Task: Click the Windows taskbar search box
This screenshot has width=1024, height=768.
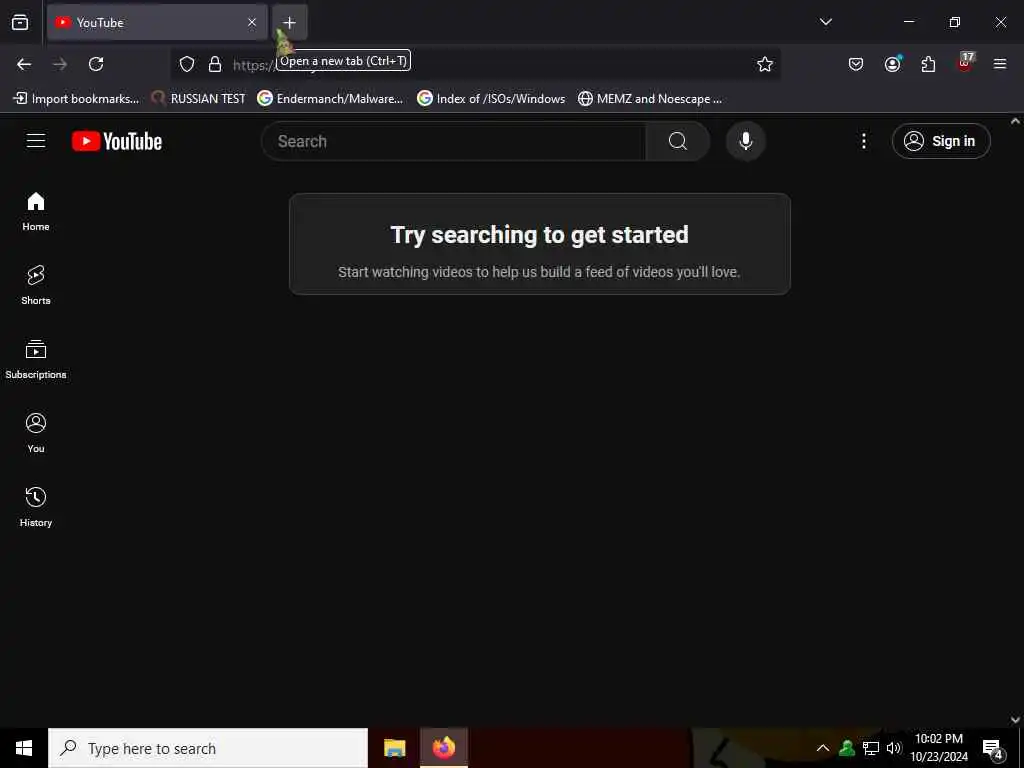Action: (x=208, y=748)
